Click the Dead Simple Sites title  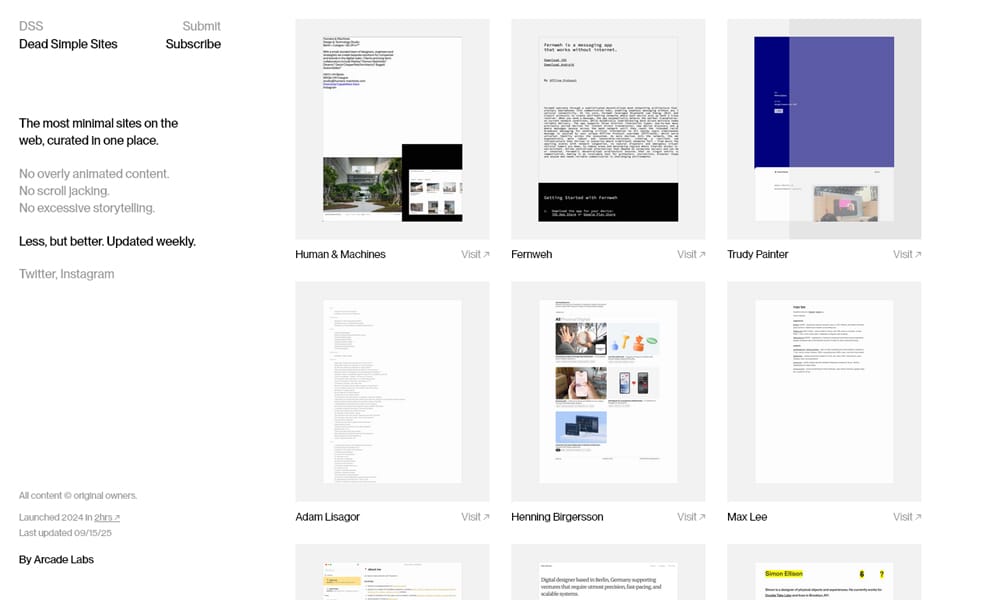pyautogui.click(x=67, y=44)
